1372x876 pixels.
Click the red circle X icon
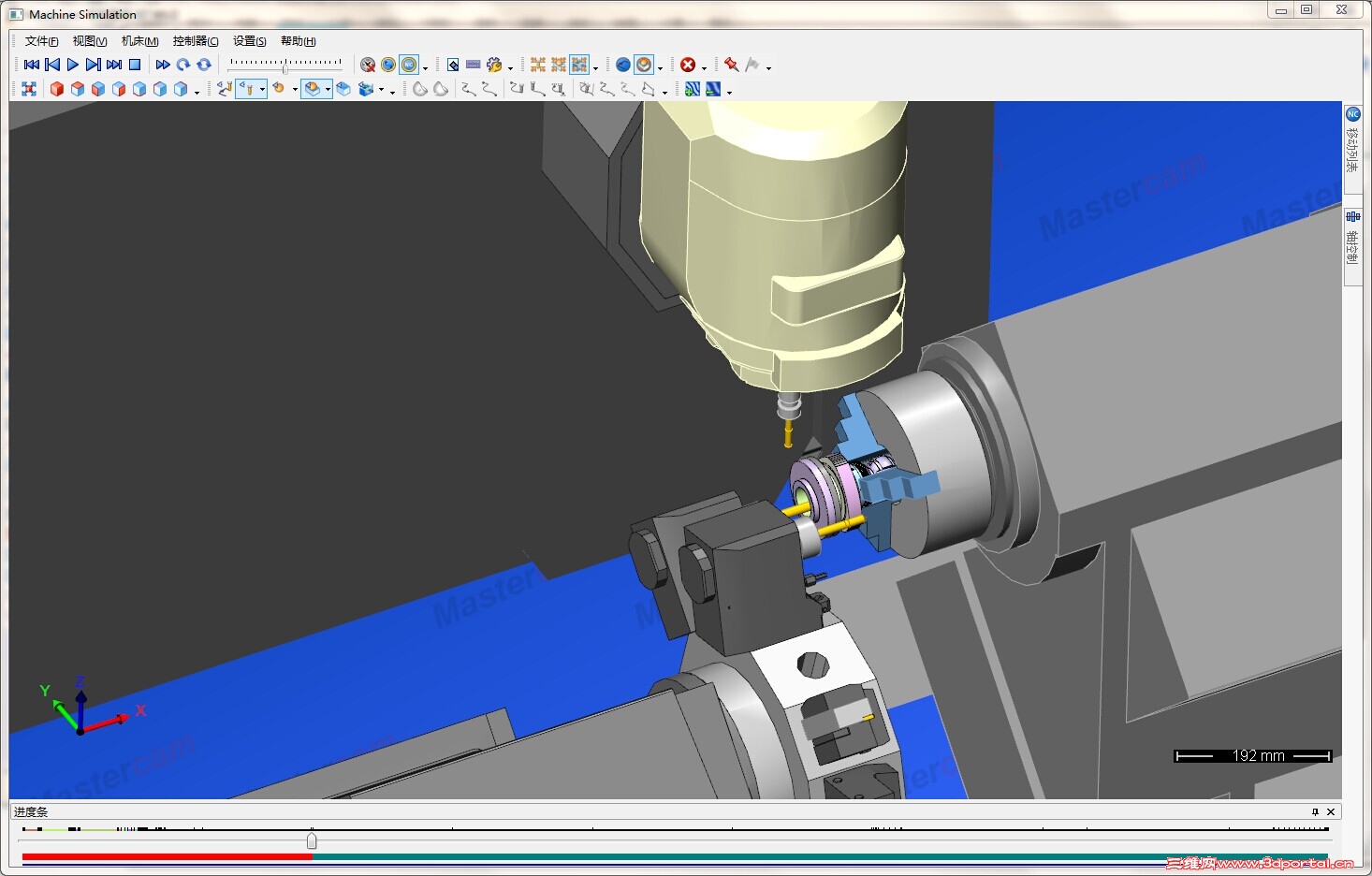click(x=688, y=65)
